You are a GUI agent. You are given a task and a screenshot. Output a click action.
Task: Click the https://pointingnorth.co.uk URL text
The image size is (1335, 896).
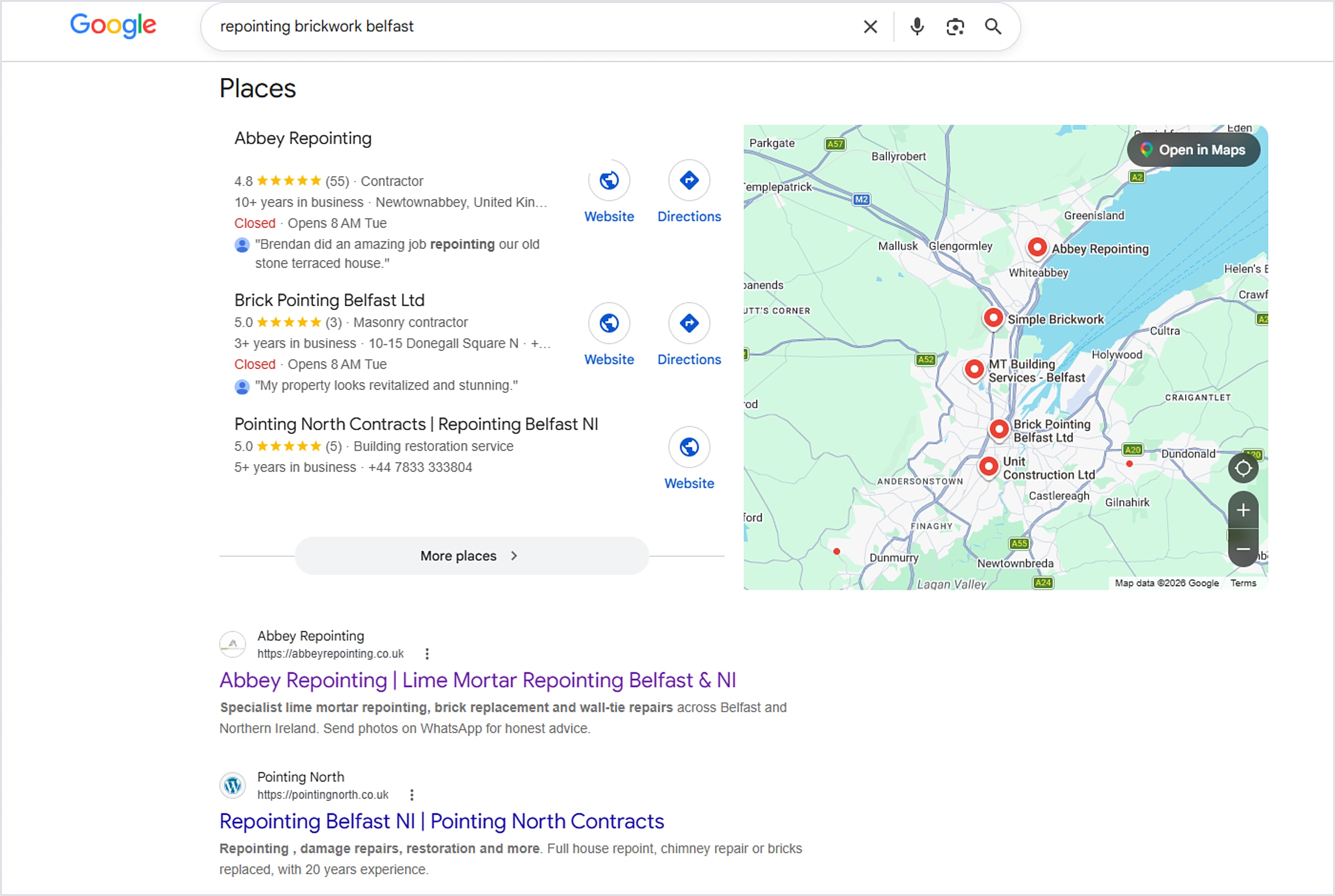pos(322,795)
